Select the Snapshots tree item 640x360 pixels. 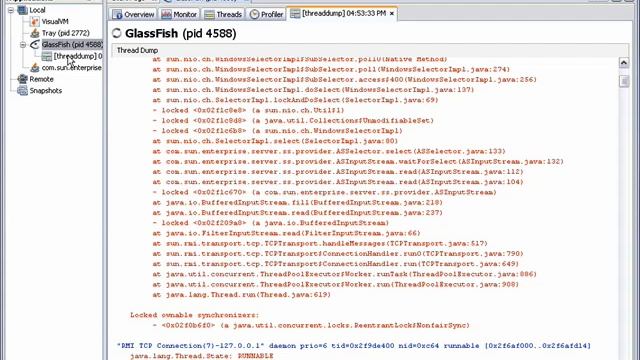click(45, 90)
